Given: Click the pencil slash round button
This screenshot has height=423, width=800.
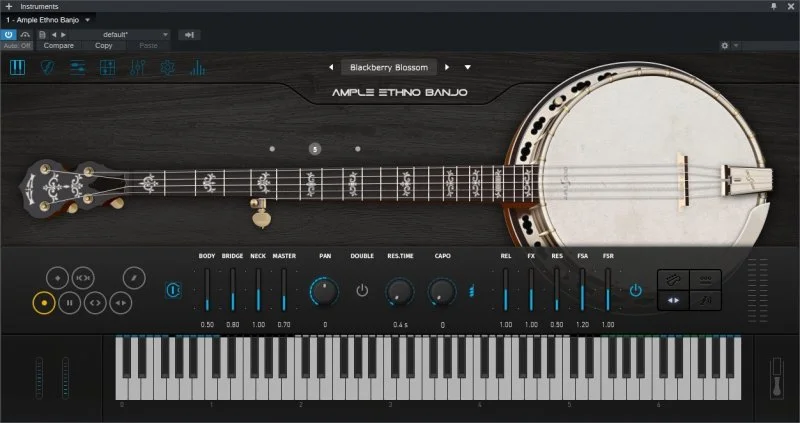Looking at the screenshot, I should (134, 278).
